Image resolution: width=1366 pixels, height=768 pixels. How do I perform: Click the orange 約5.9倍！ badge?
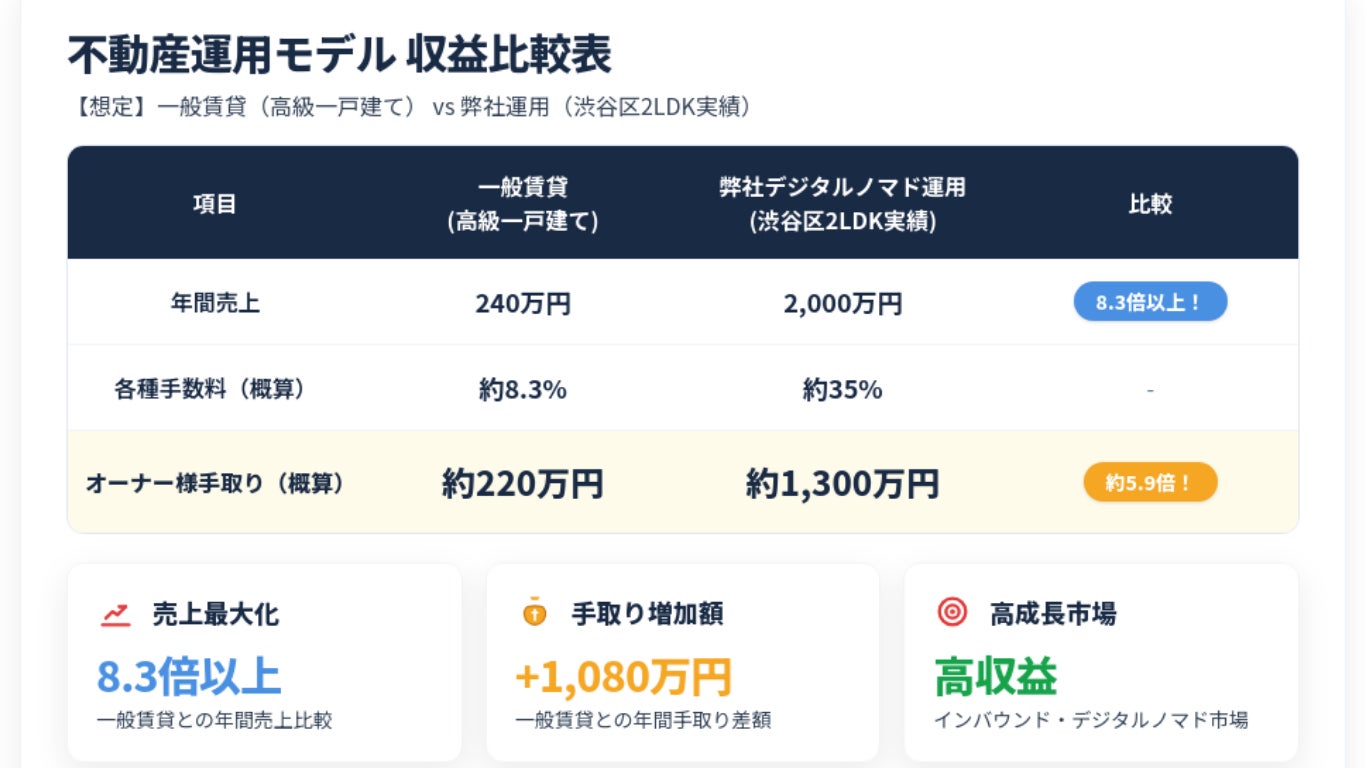1150,483
